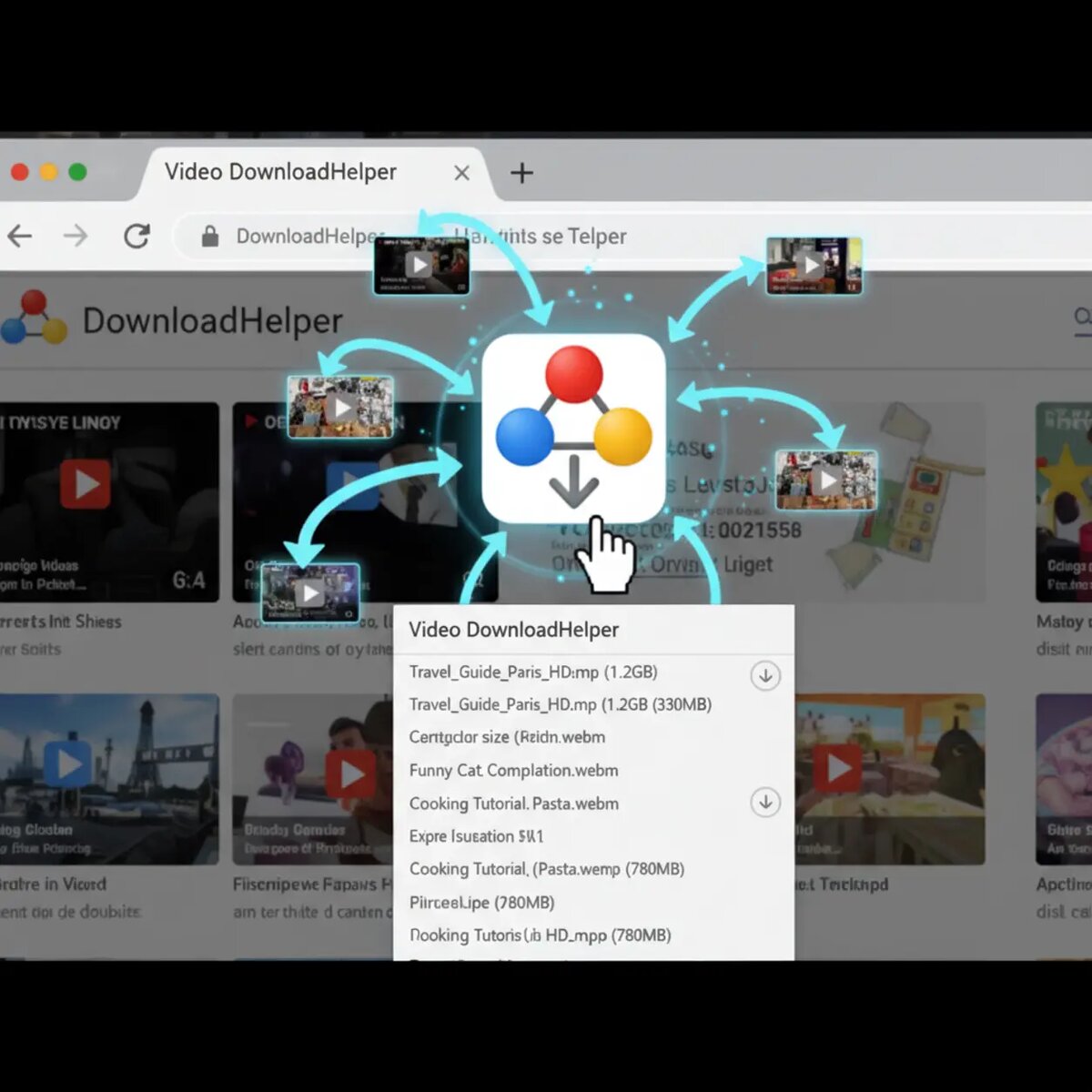1092x1092 pixels.
Task: Click the DownloadHelper logo on the page header
Action: [34, 318]
